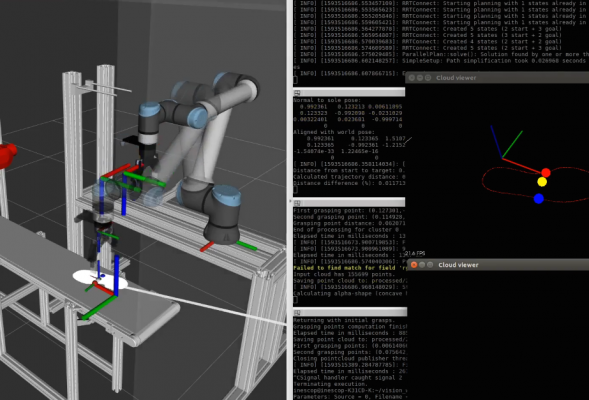Maximize the lower Cloud viewer window
The height and width of the screenshot is (400, 589).
tap(430, 265)
